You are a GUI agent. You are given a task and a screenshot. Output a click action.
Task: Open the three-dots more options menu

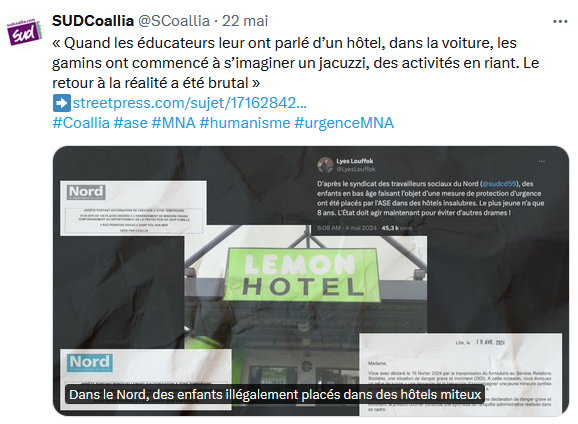[560, 22]
